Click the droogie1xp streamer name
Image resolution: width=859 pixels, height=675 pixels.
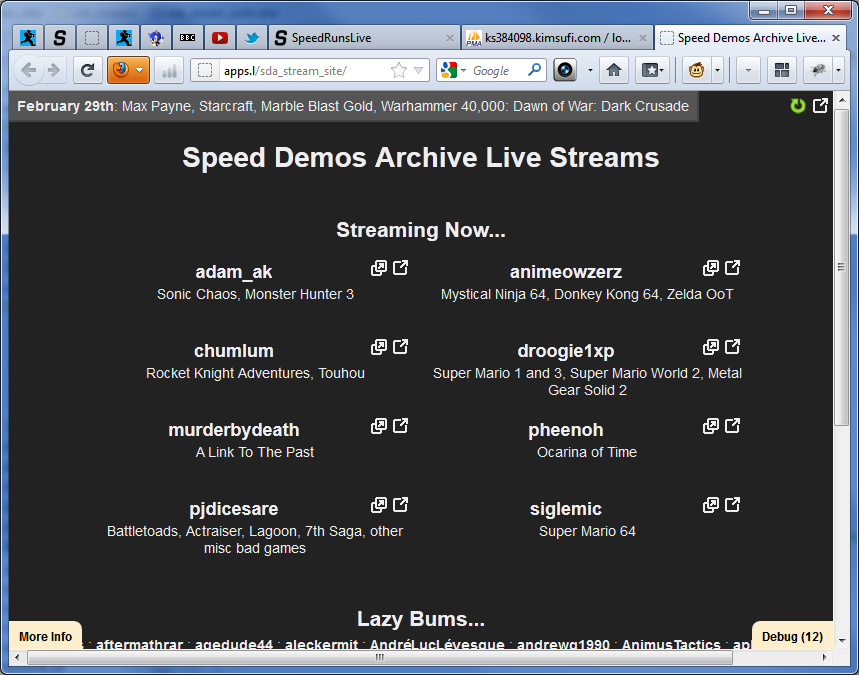coord(565,351)
